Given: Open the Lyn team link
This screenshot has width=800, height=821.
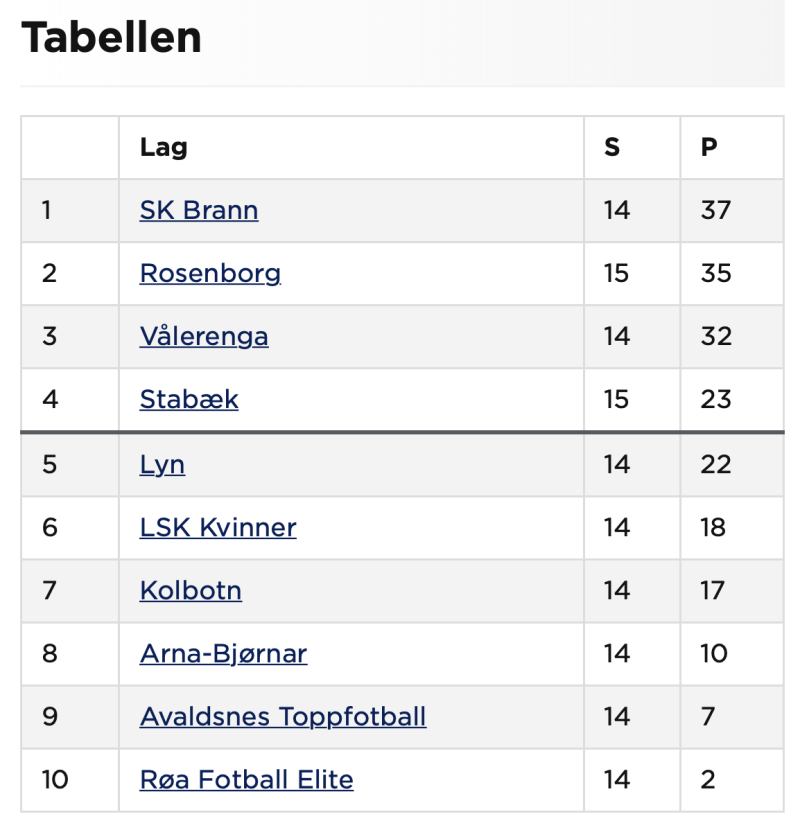Looking at the screenshot, I should 162,465.
